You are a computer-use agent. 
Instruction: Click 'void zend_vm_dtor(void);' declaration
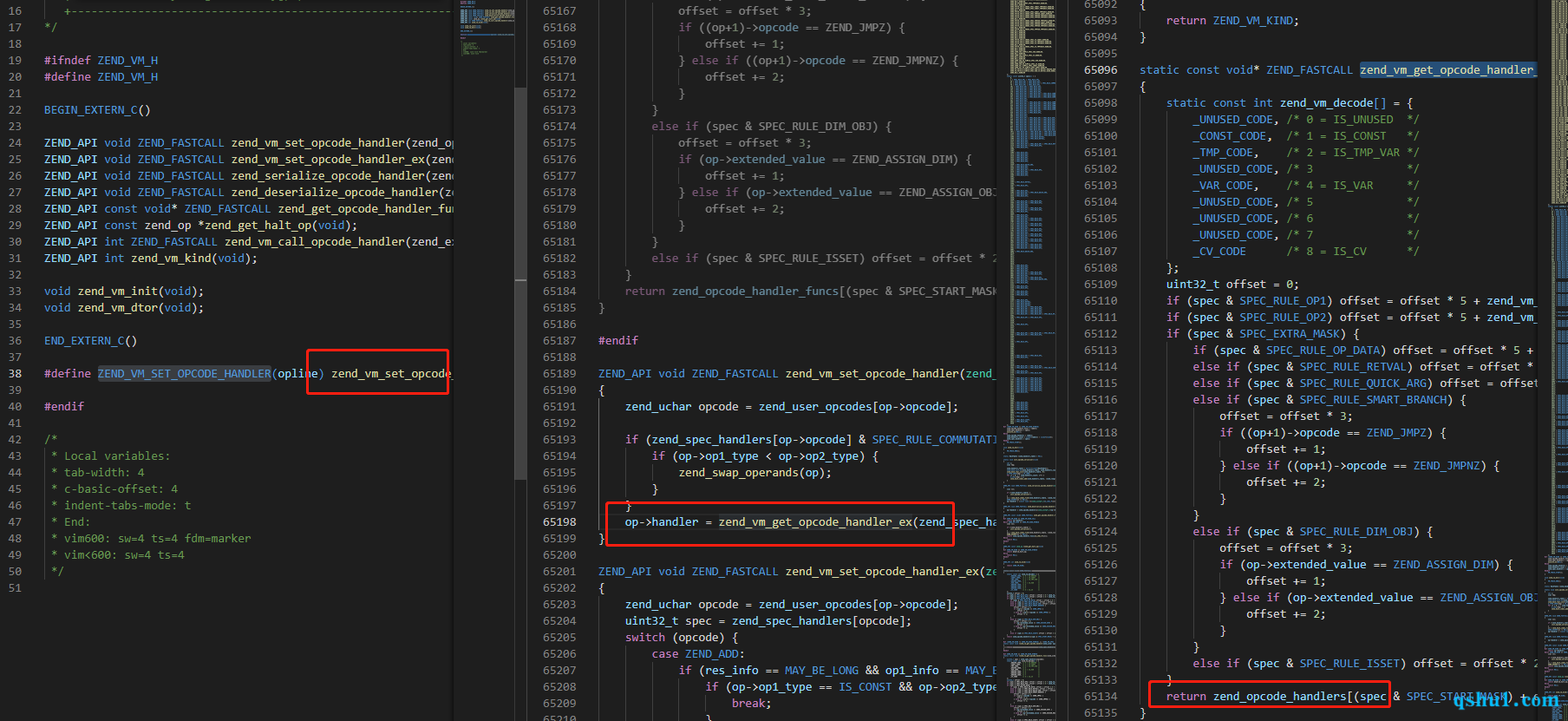point(124,308)
